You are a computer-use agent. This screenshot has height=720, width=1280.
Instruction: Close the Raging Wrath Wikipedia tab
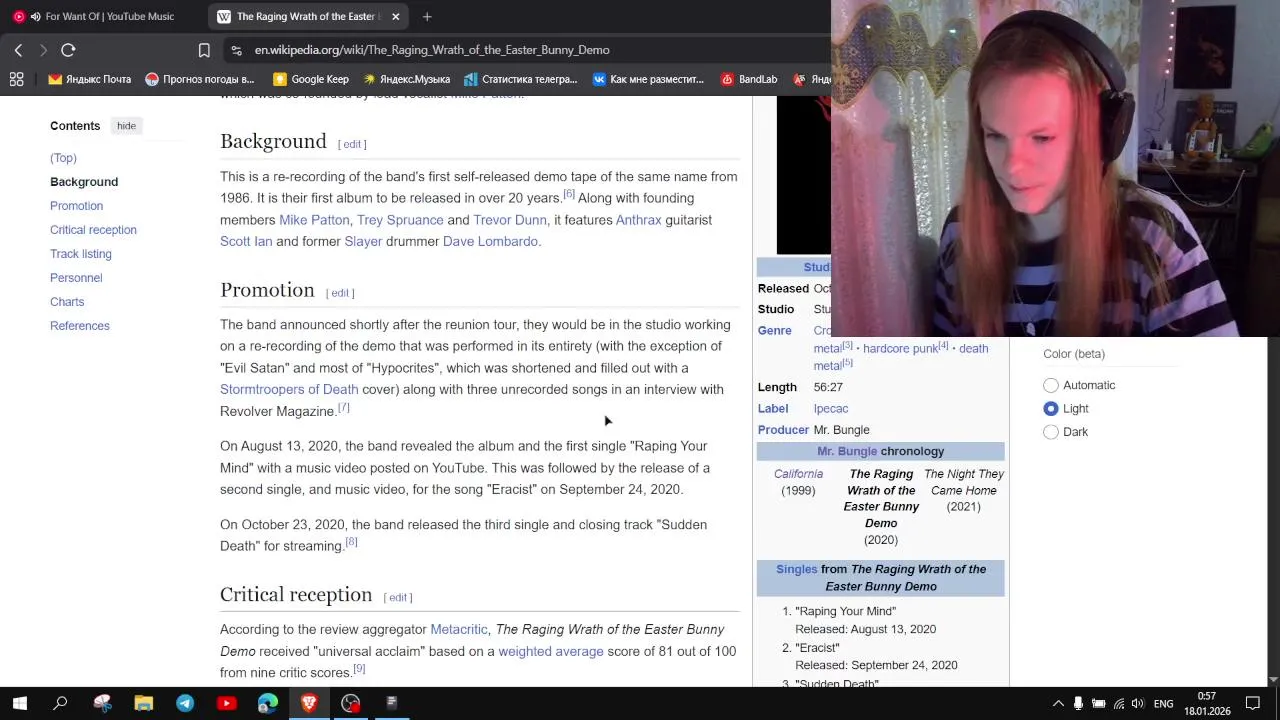click(x=395, y=16)
